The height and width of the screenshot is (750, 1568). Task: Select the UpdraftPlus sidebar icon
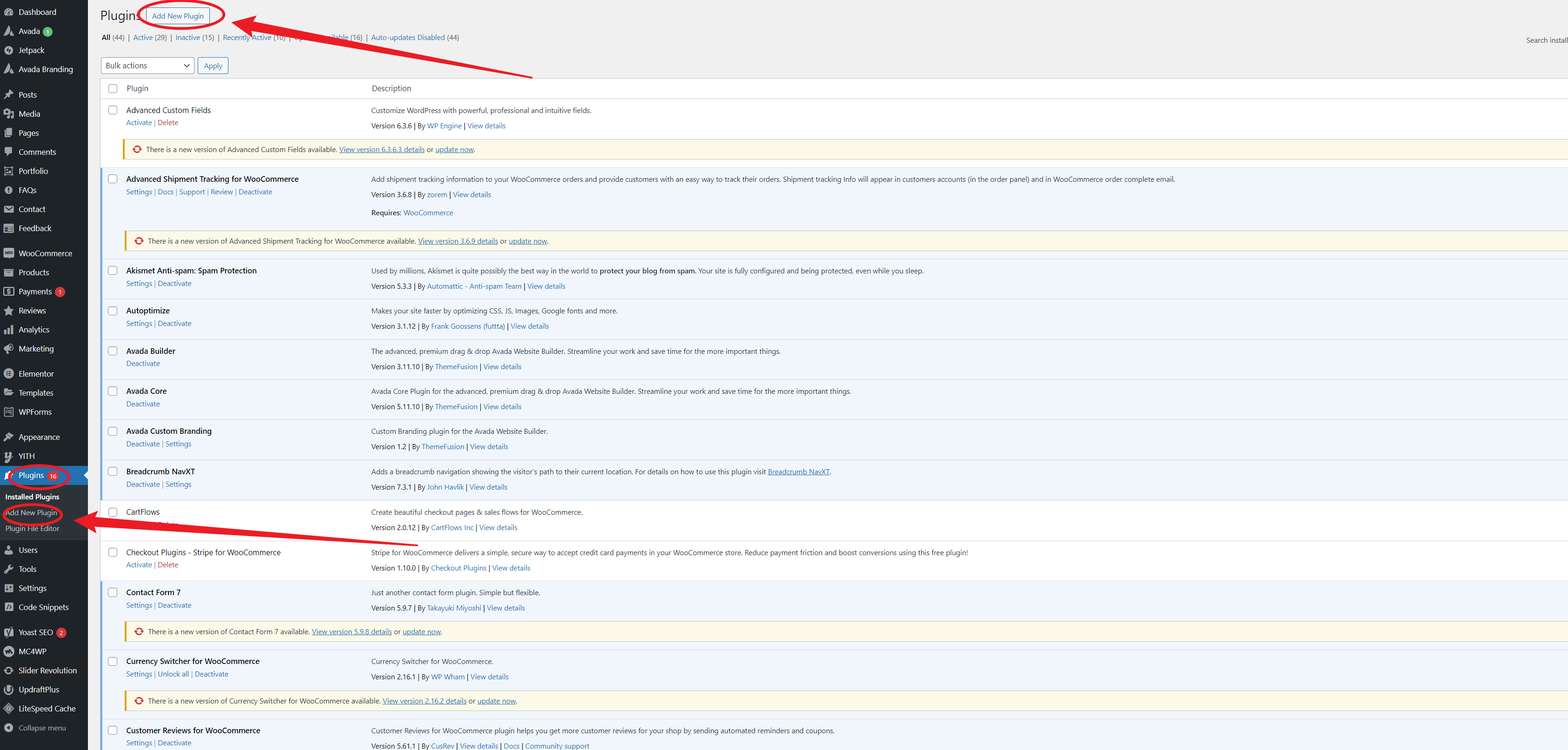(9, 689)
